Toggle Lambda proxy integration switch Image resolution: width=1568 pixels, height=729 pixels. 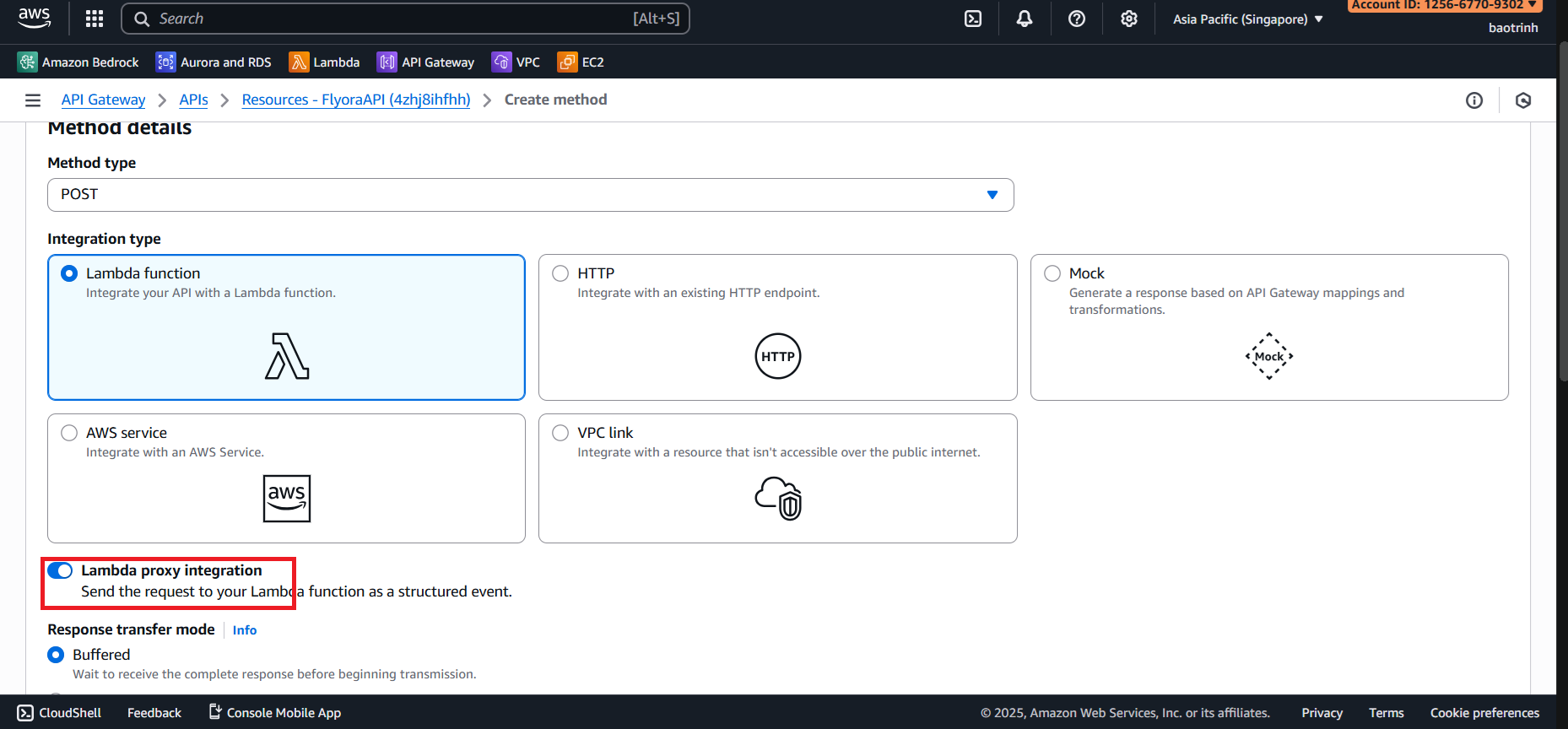60,570
